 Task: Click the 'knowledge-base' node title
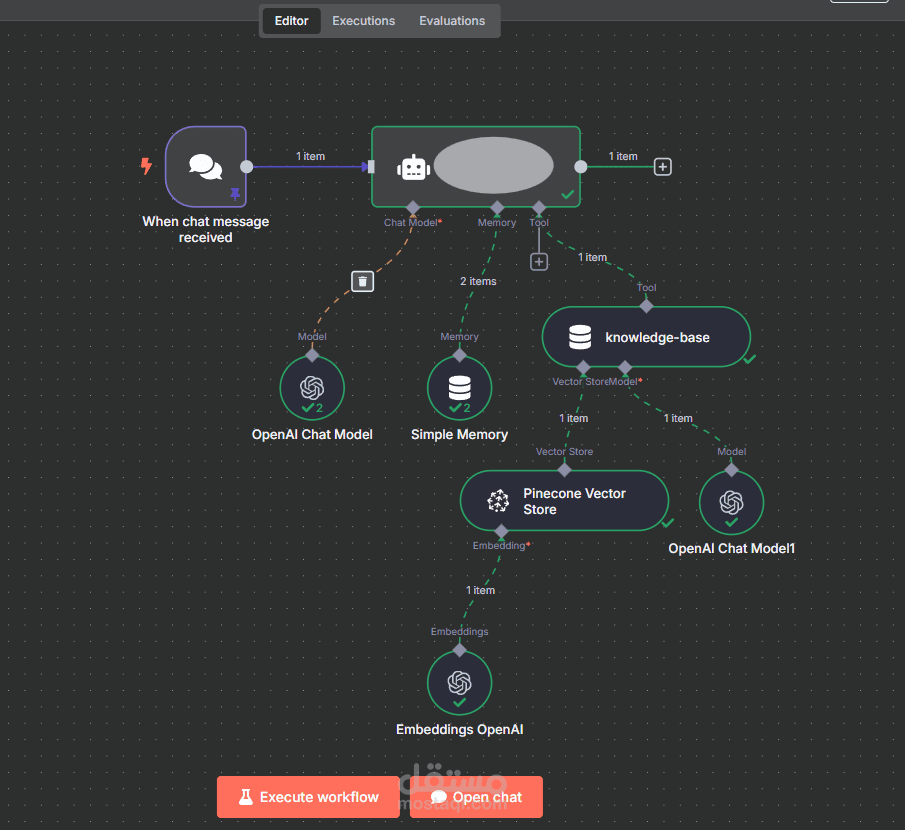click(657, 337)
